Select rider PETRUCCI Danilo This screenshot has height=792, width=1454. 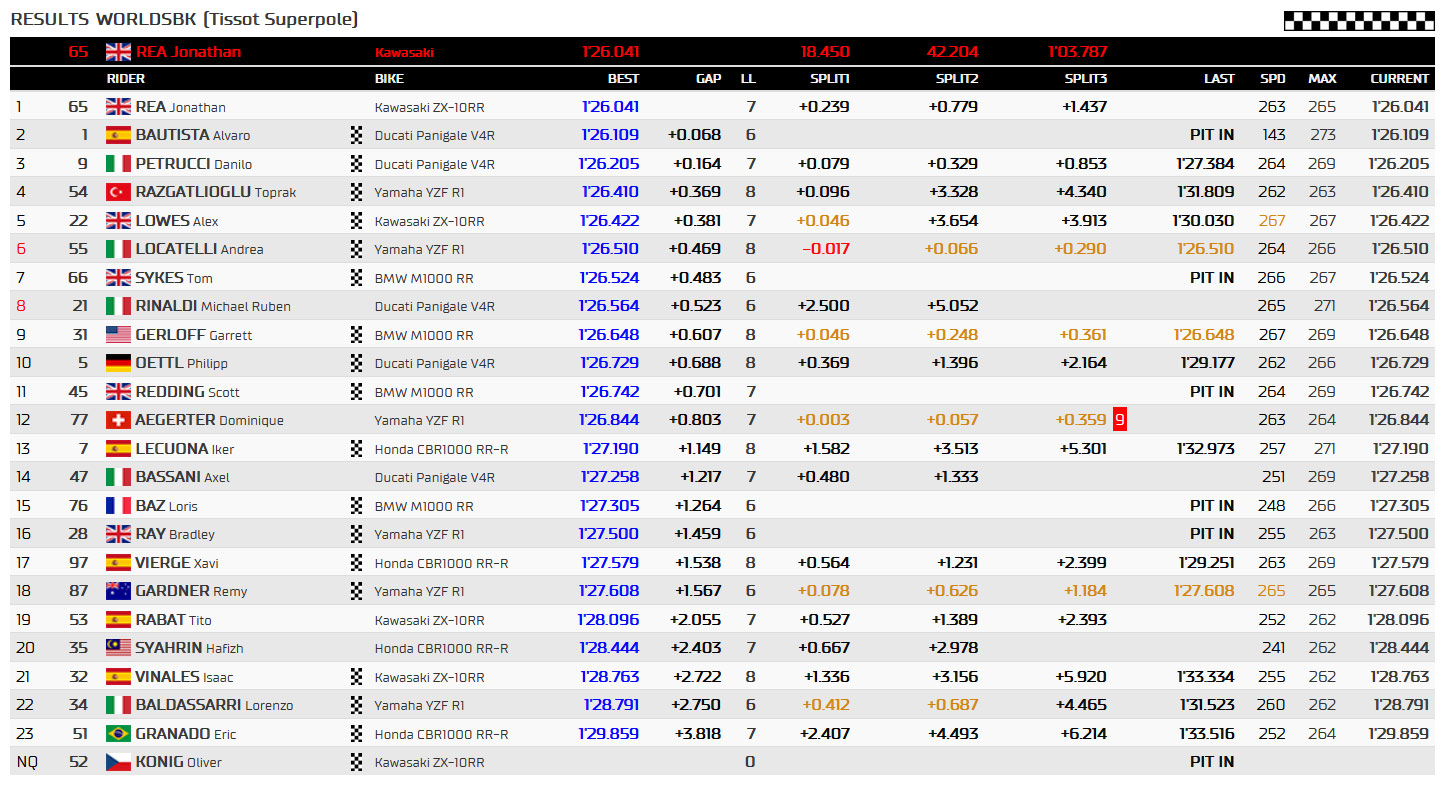coord(194,164)
